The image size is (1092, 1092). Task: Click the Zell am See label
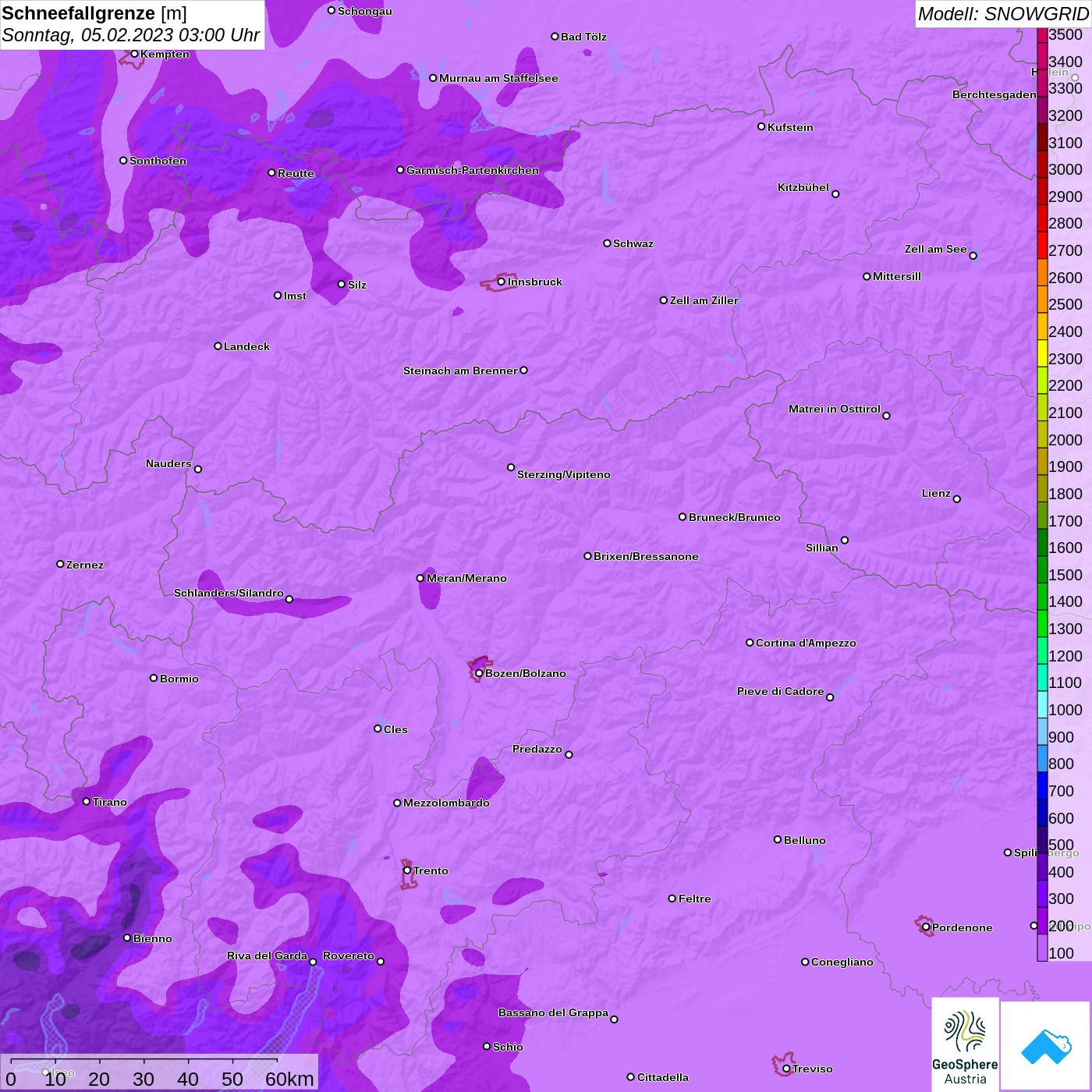pos(936,249)
